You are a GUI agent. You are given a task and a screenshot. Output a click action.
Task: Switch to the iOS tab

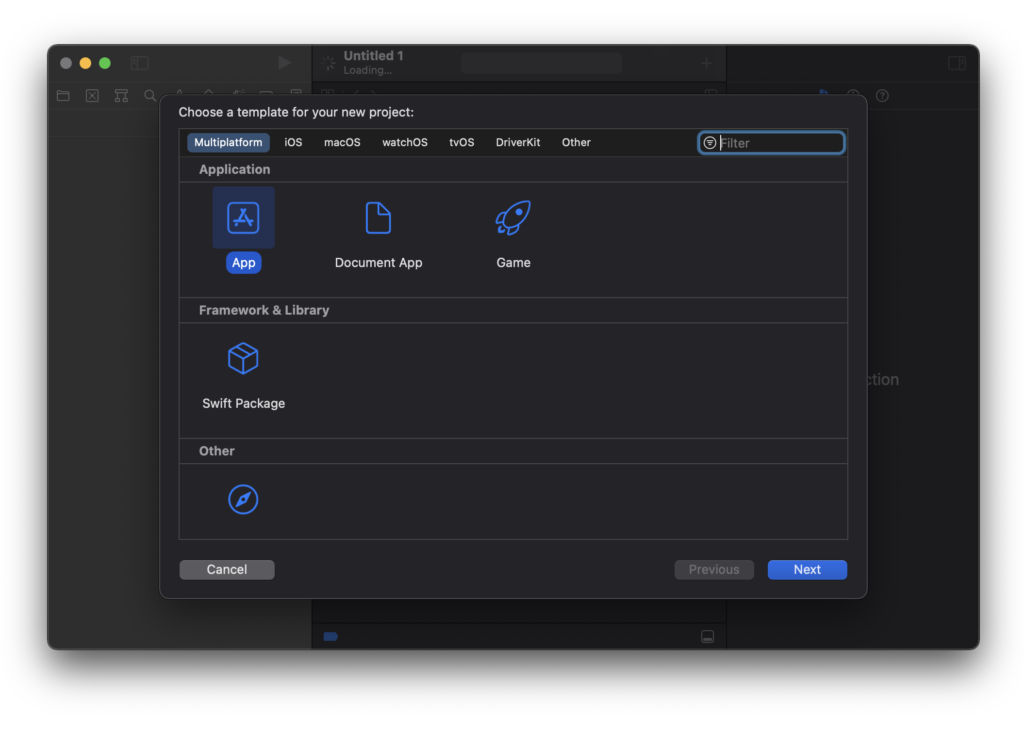click(x=293, y=142)
